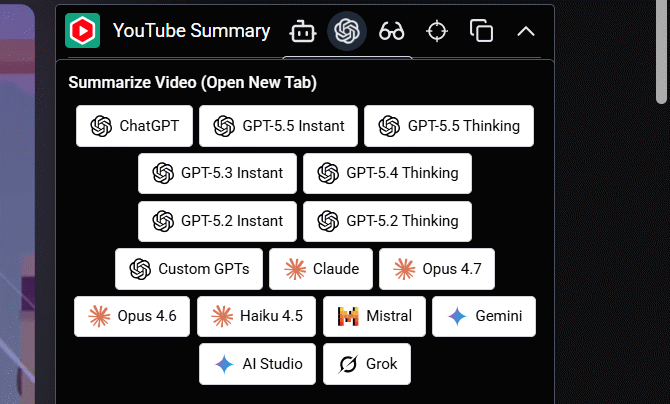Click the Summarize Video (Open New Tab) heading
This screenshot has height=404, width=670.
pos(192,83)
